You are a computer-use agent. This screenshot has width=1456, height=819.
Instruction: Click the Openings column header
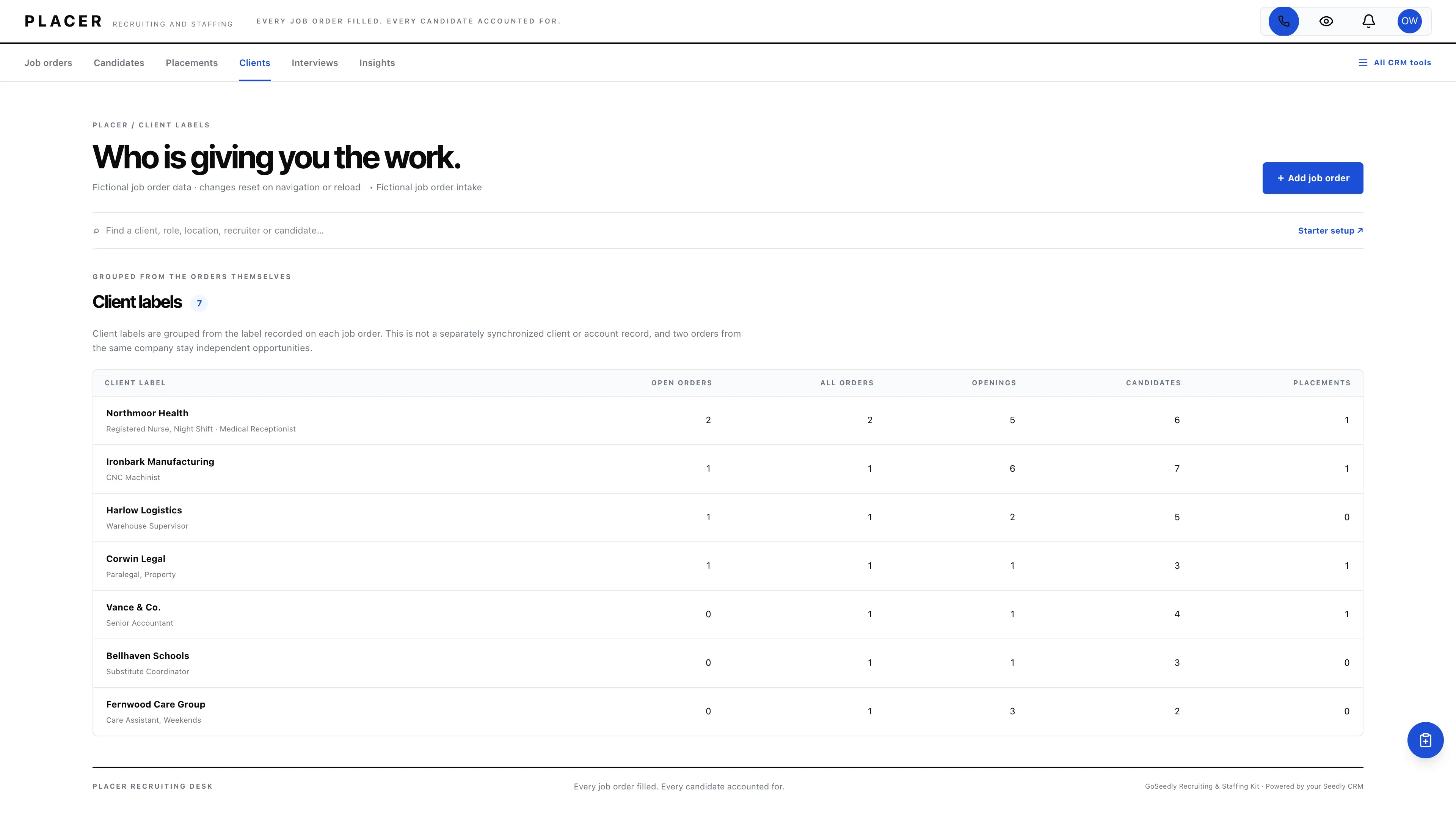tap(994, 383)
